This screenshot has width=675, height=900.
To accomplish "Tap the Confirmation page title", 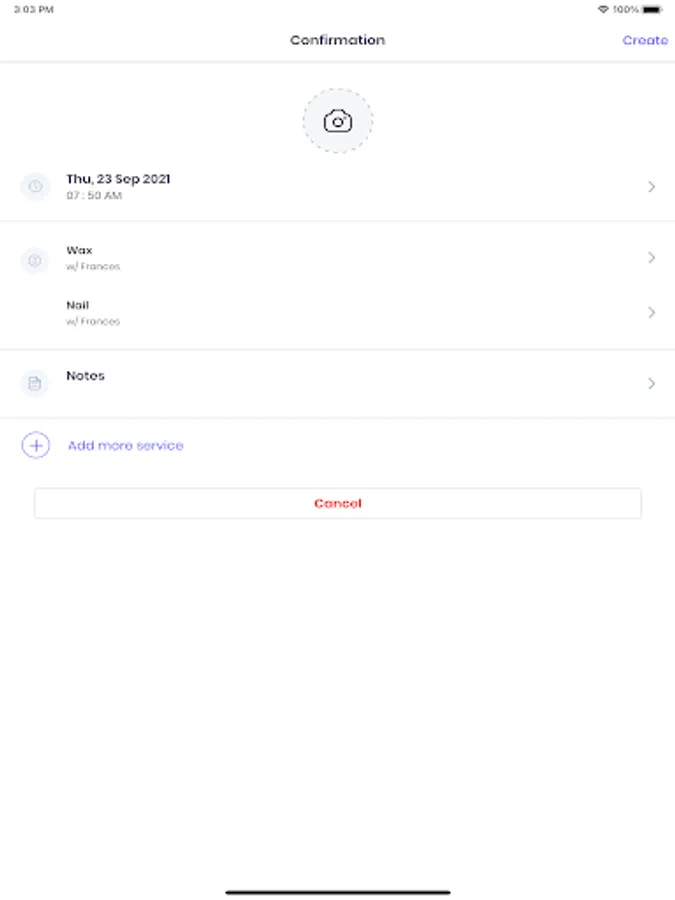I will 337,40.
